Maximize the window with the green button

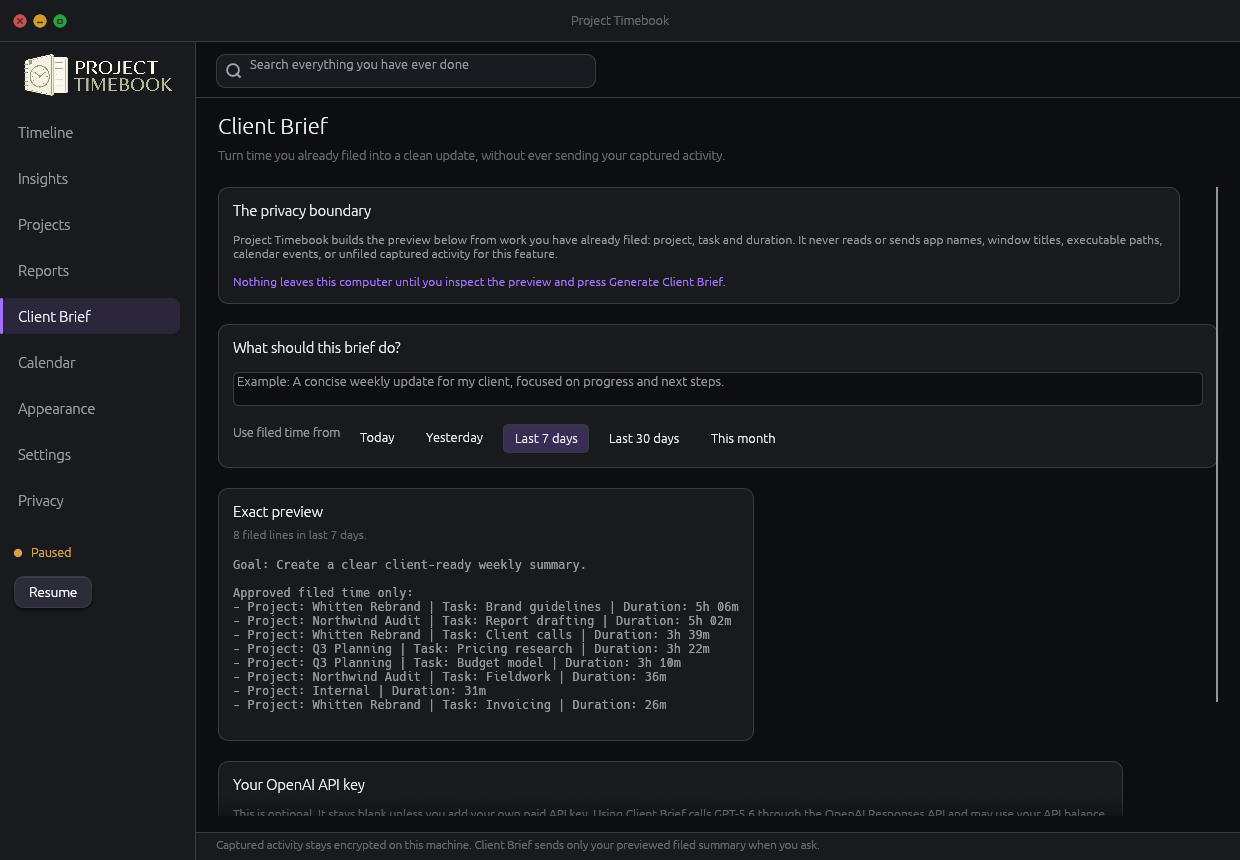pos(60,21)
